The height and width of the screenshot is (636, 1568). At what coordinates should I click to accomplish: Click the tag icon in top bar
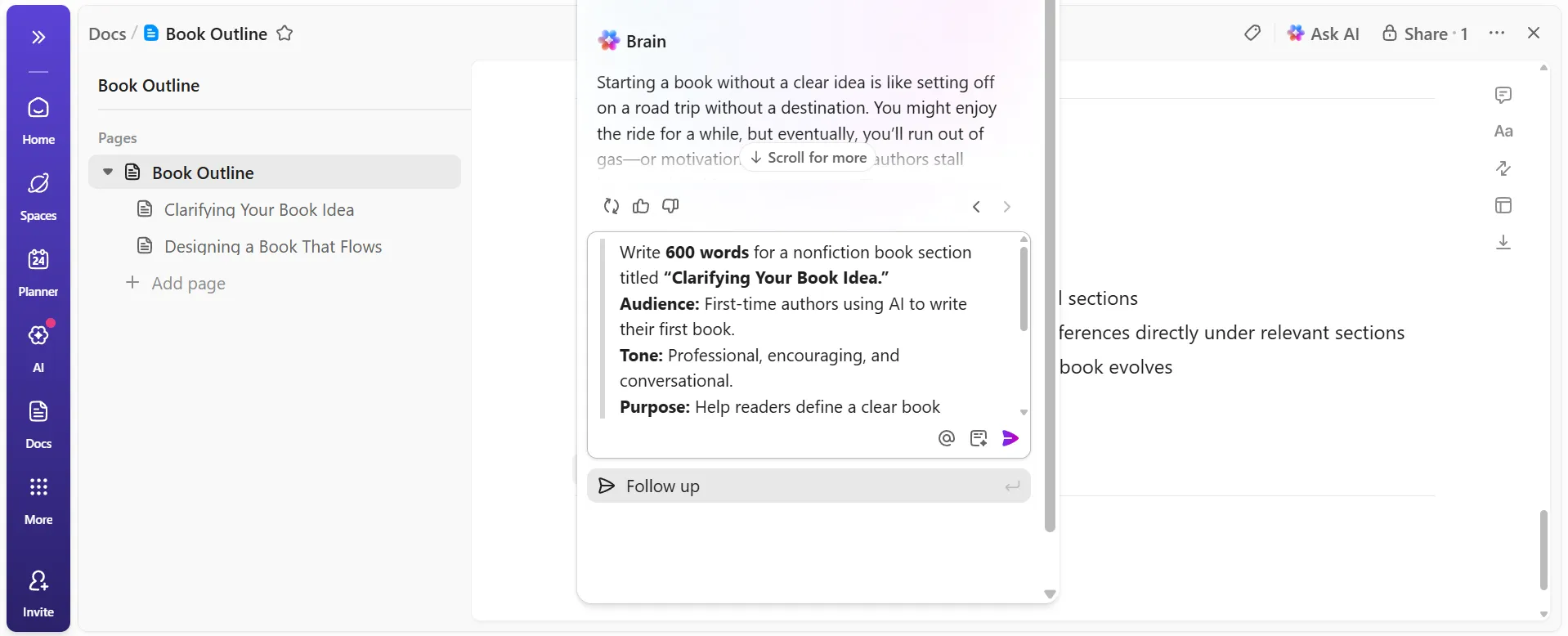tap(1252, 34)
